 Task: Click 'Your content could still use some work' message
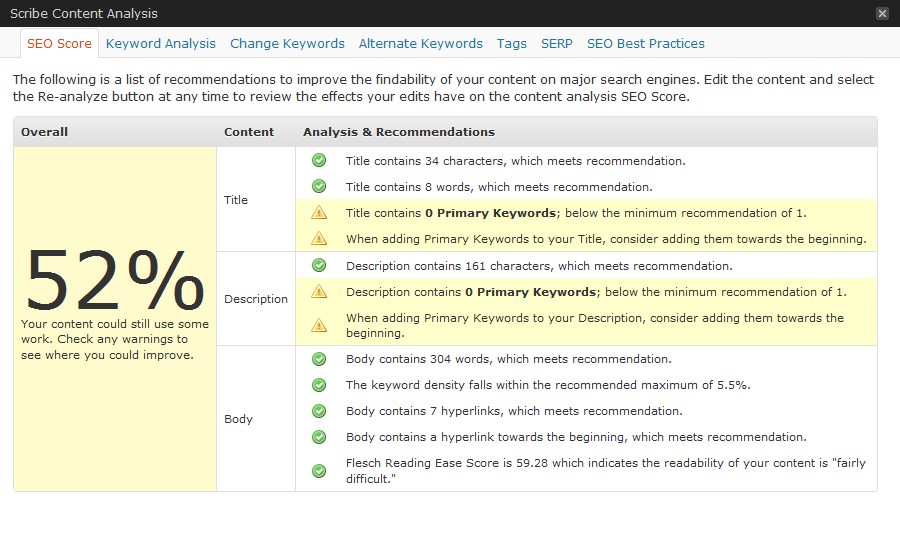pyautogui.click(x=115, y=339)
